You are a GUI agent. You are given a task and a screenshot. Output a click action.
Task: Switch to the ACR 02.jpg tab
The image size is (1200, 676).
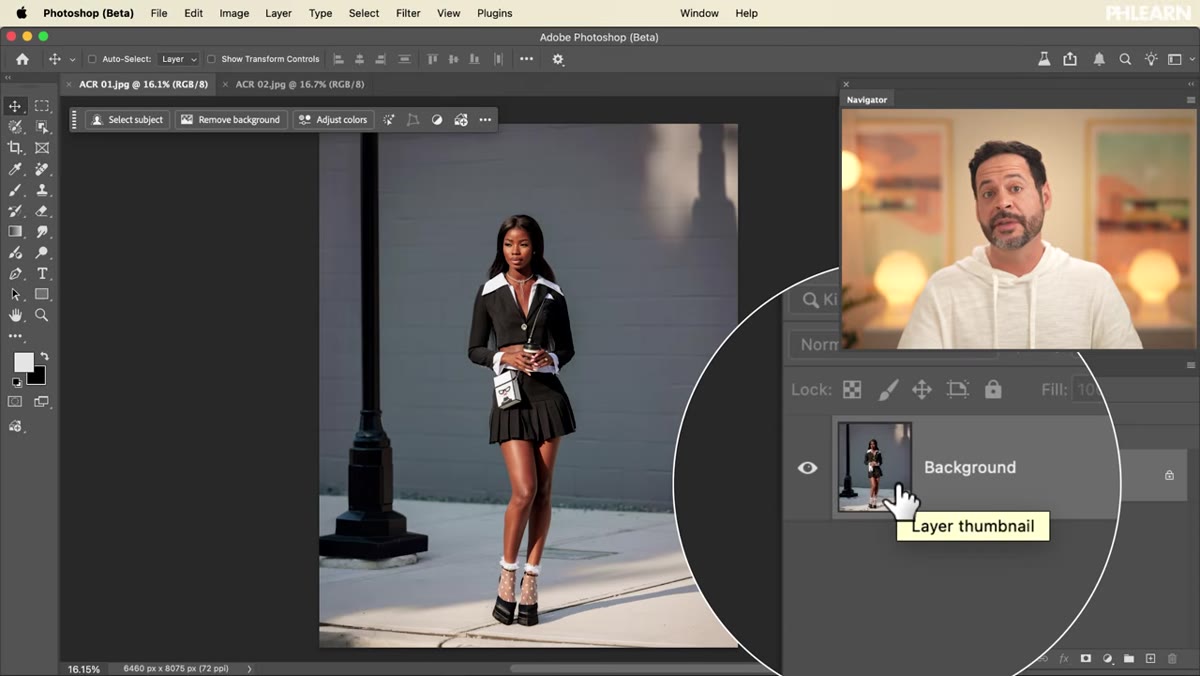(299, 85)
